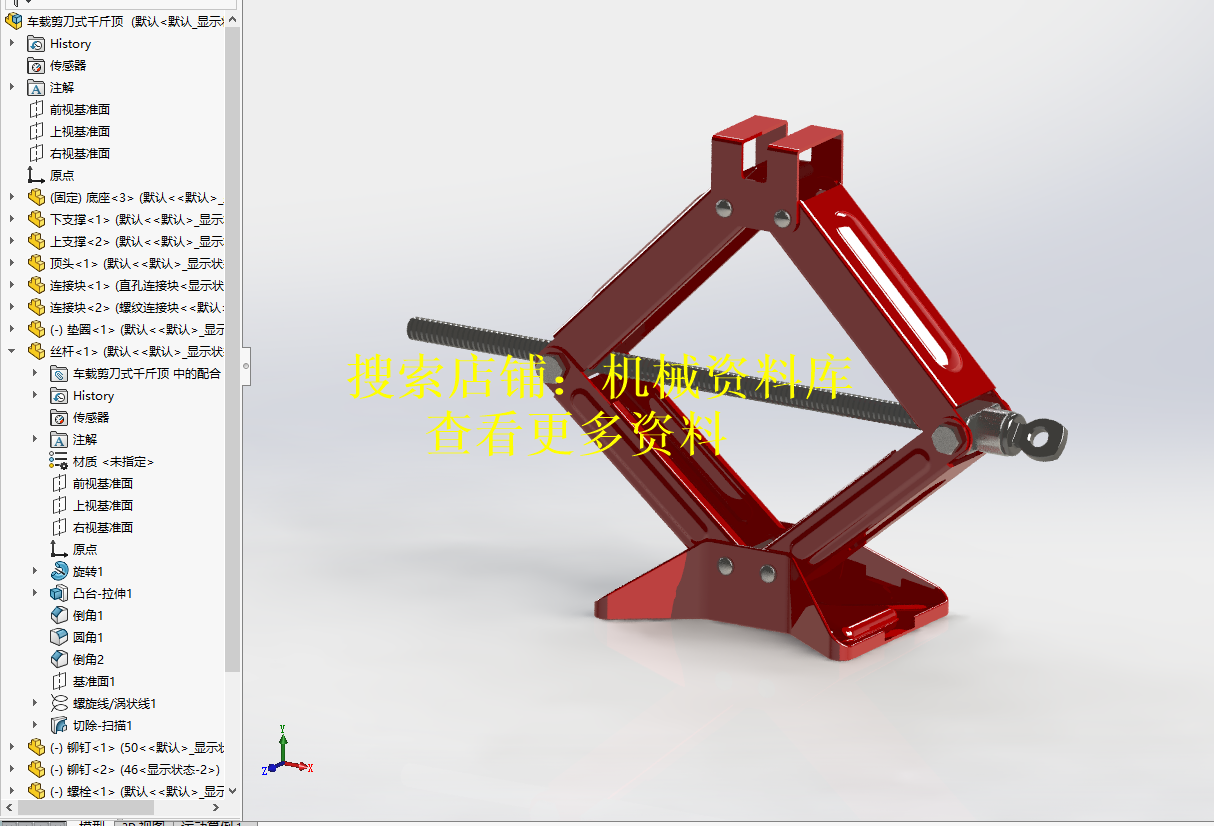Select top-level 前视基准面 plane icon

click(36, 109)
